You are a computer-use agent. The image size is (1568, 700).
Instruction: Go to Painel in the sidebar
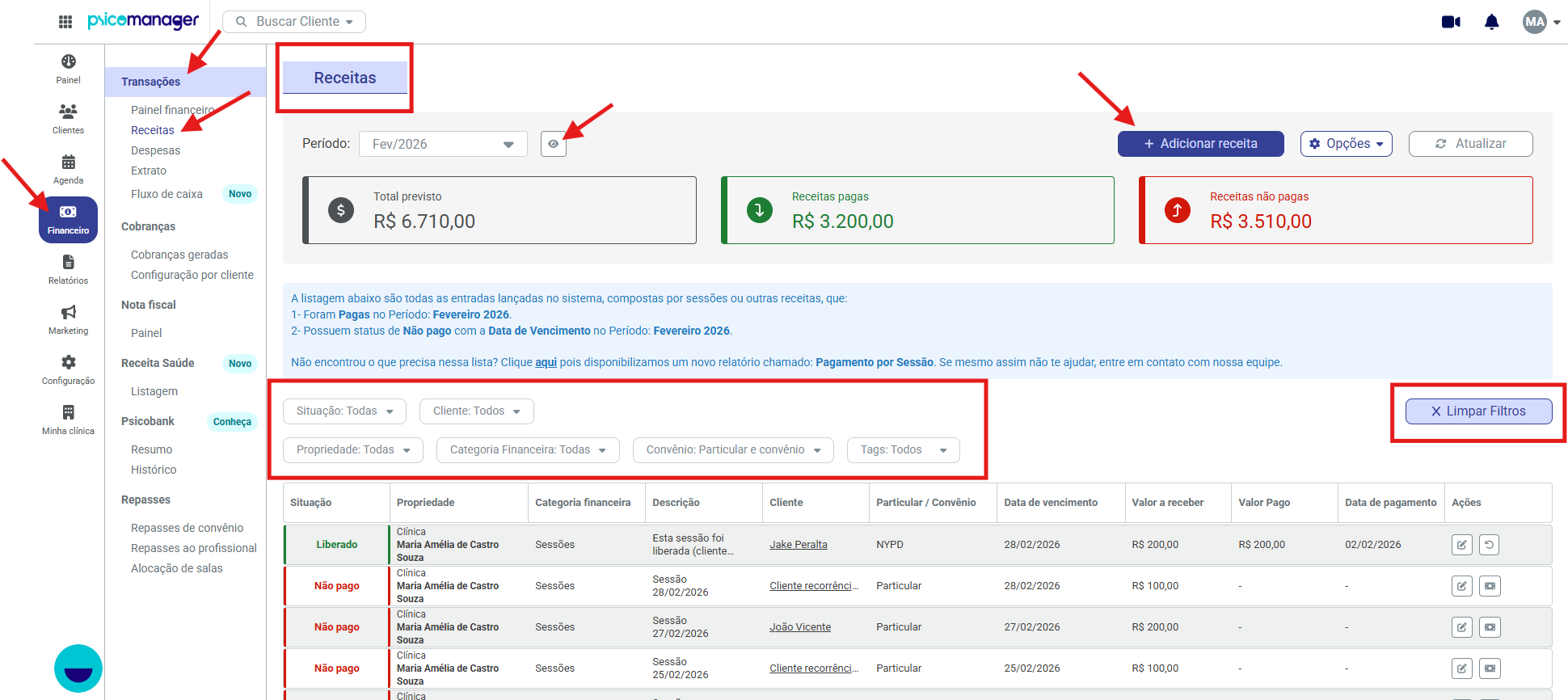[x=69, y=70]
